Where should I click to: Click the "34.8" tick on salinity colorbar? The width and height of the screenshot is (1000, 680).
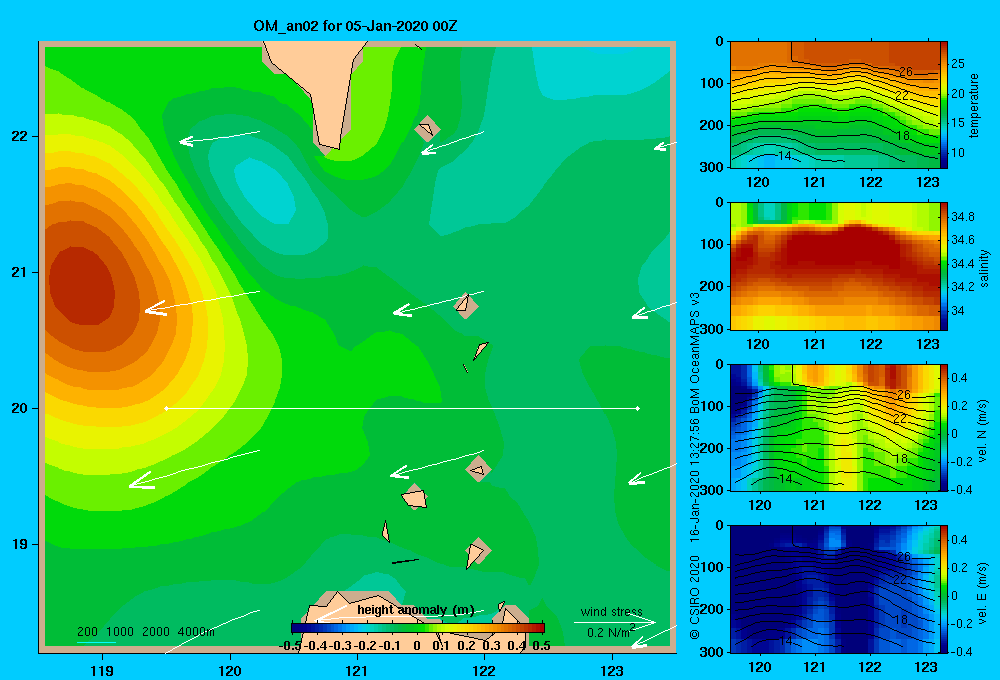(962, 217)
